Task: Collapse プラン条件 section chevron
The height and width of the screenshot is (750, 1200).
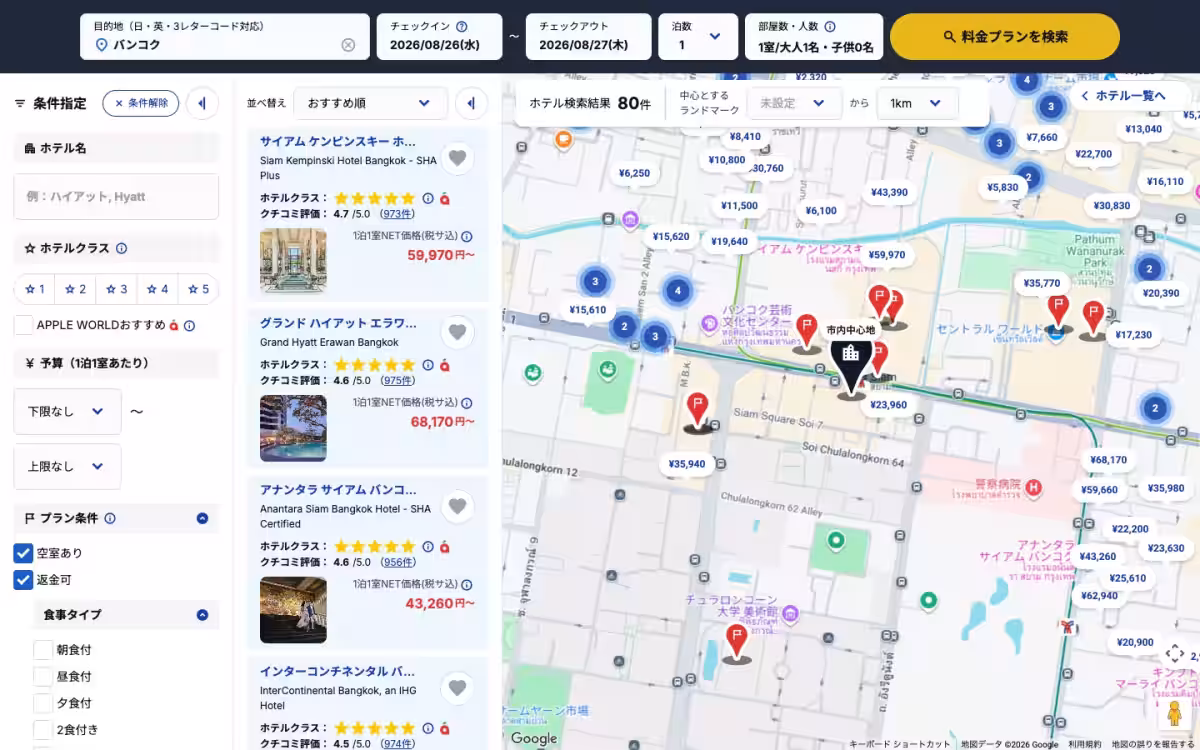Action: click(x=202, y=518)
